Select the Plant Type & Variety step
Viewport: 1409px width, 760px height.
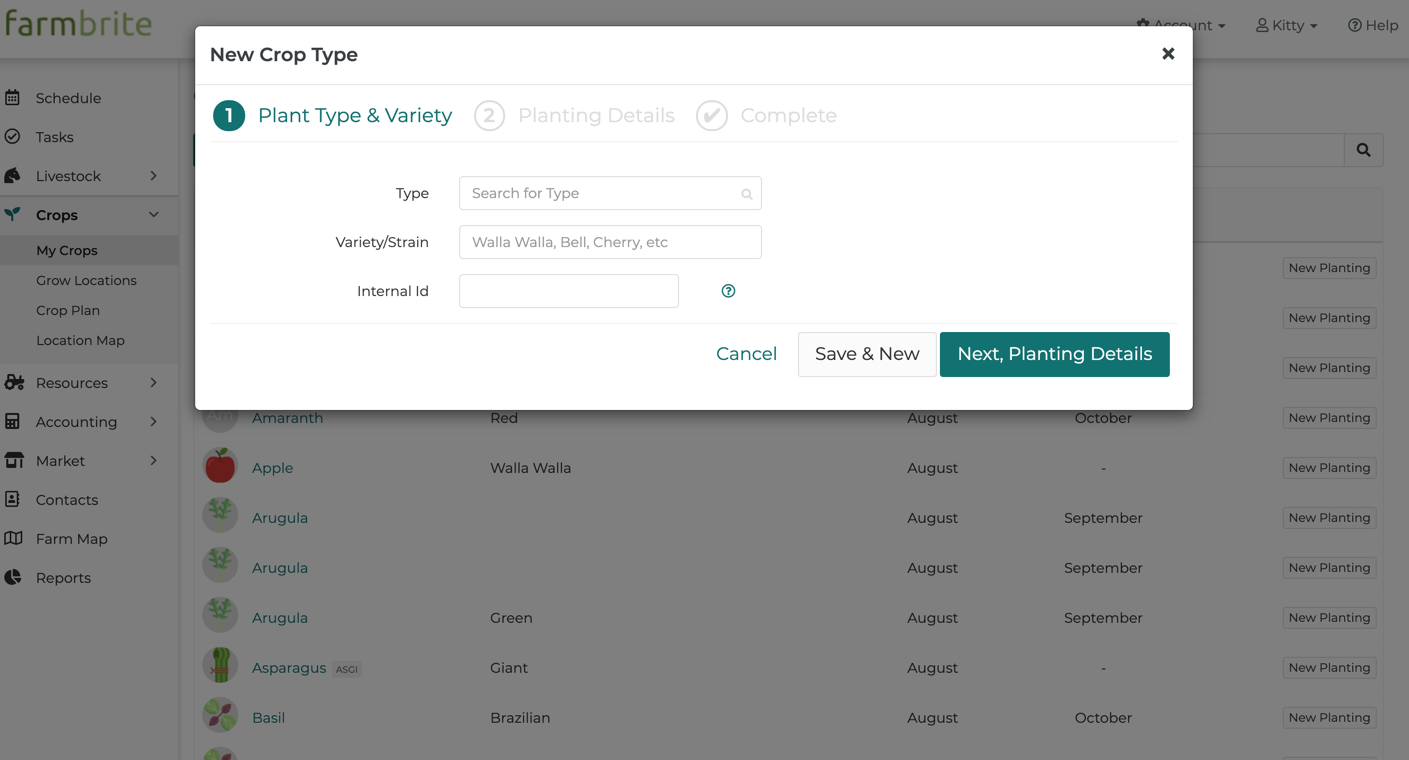(x=355, y=116)
